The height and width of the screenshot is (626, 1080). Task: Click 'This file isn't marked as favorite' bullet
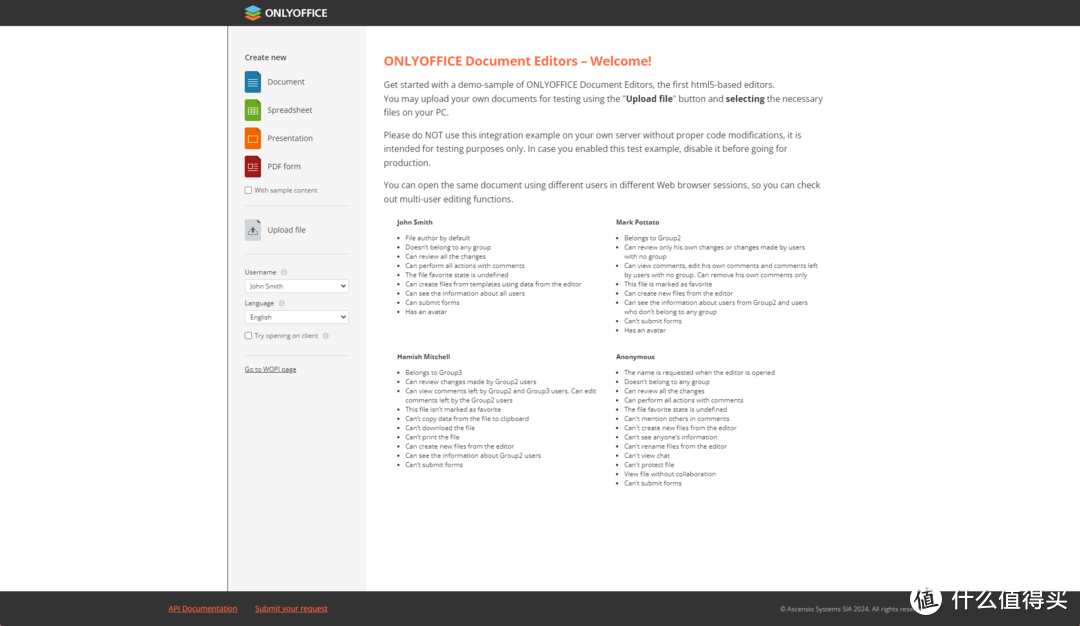[x=453, y=410]
